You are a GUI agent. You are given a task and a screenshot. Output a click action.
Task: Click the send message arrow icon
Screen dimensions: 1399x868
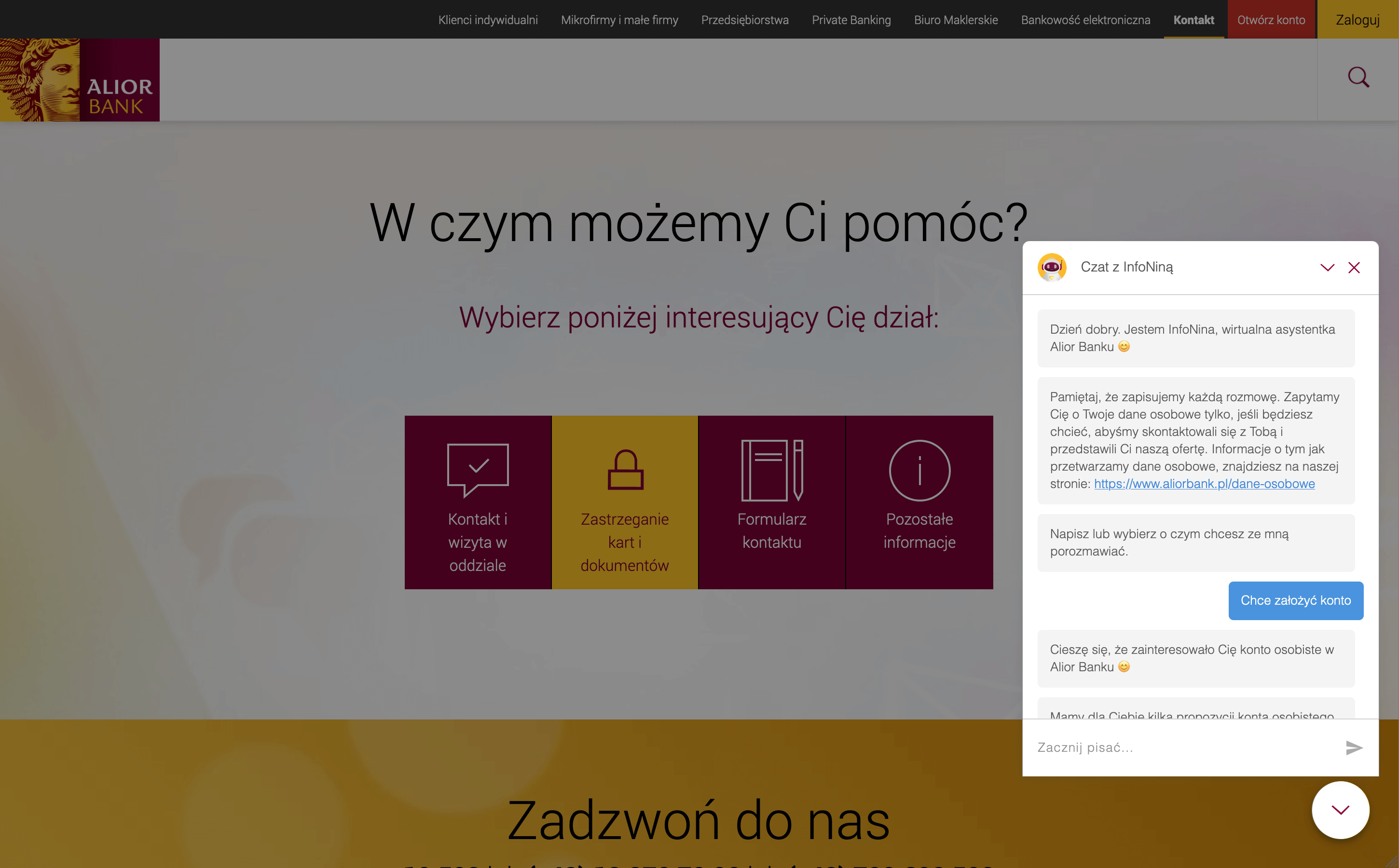pyautogui.click(x=1354, y=747)
